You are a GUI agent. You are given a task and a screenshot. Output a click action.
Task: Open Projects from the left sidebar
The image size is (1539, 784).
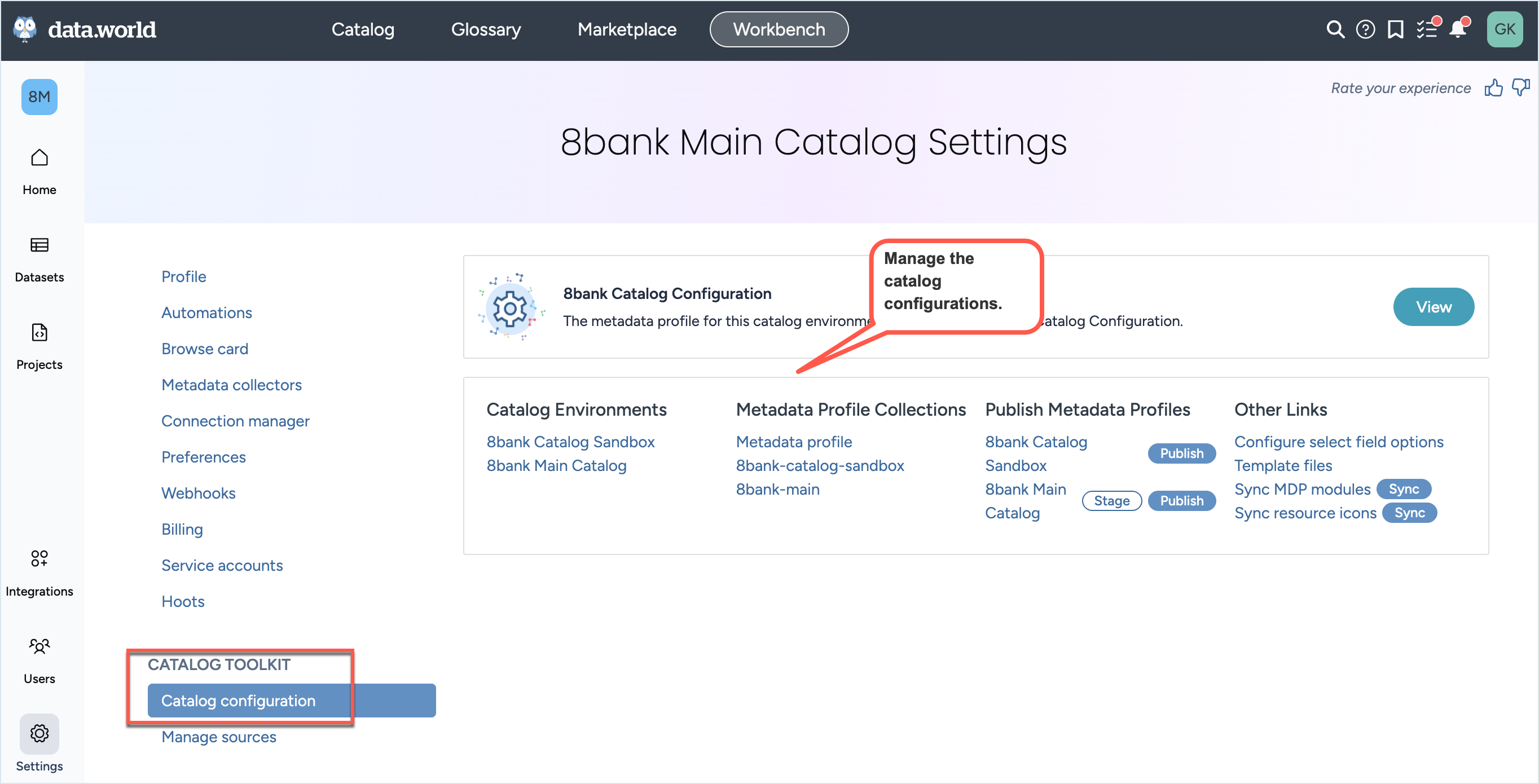[39, 345]
